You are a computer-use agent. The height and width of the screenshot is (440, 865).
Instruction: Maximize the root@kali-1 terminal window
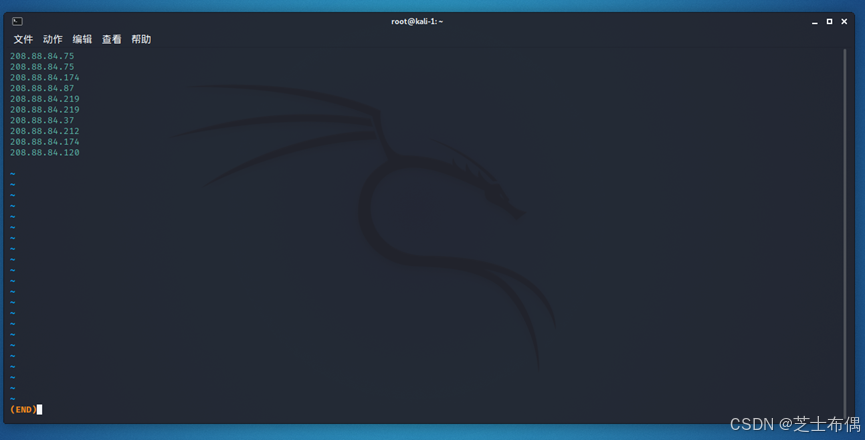click(829, 22)
